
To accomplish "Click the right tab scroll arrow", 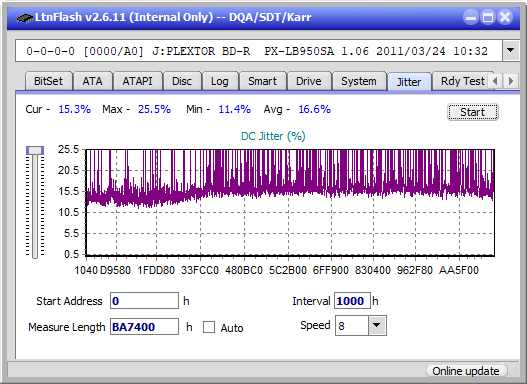I will [511, 81].
